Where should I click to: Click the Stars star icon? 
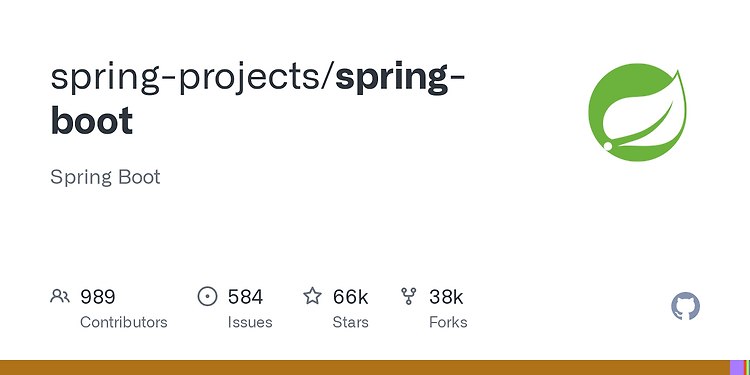pos(312,296)
